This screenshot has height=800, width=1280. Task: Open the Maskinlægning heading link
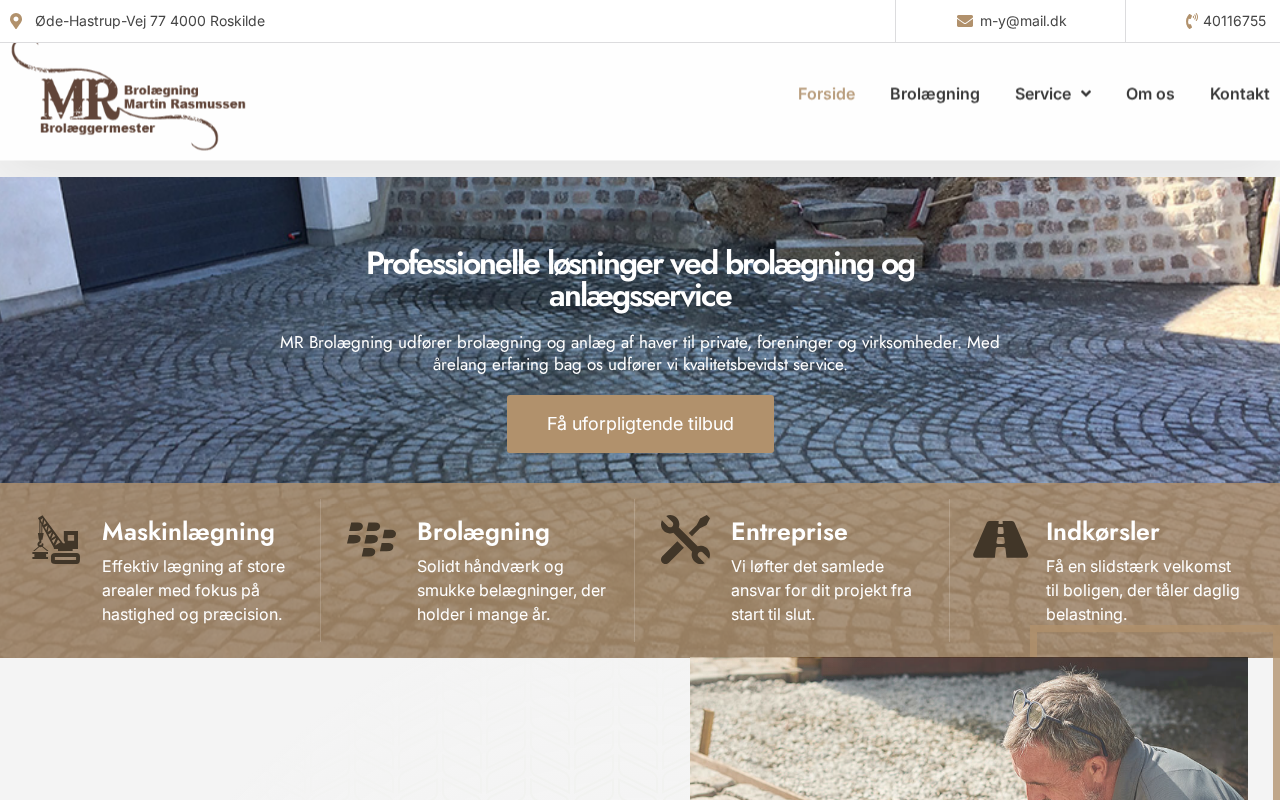point(188,531)
